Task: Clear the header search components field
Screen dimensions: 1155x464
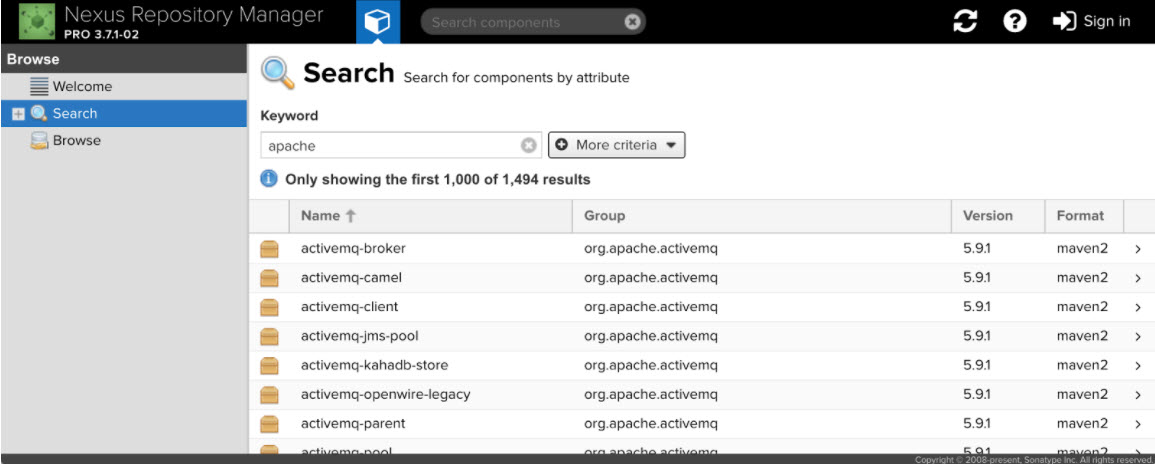Action: tap(632, 22)
